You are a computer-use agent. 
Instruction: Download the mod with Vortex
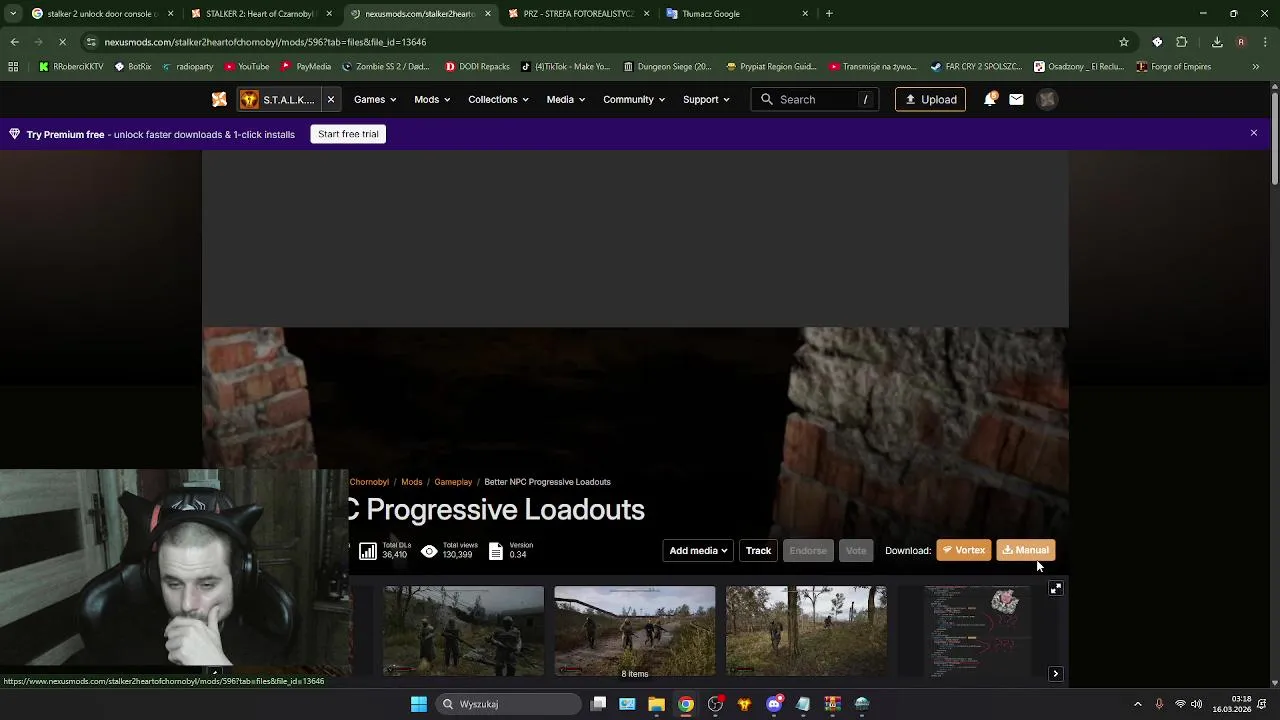click(x=964, y=550)
